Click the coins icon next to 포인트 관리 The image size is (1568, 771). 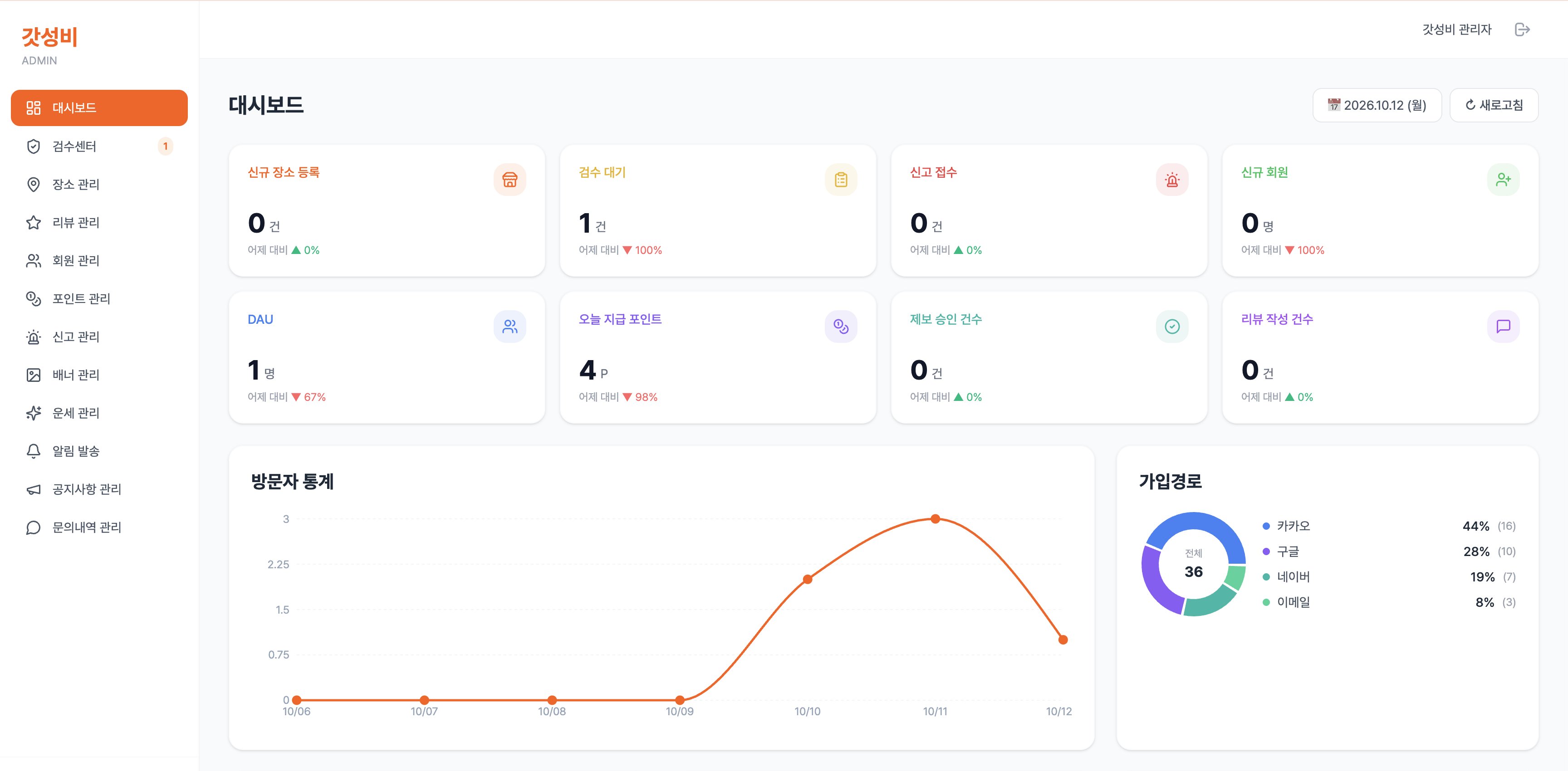point(34,299)
